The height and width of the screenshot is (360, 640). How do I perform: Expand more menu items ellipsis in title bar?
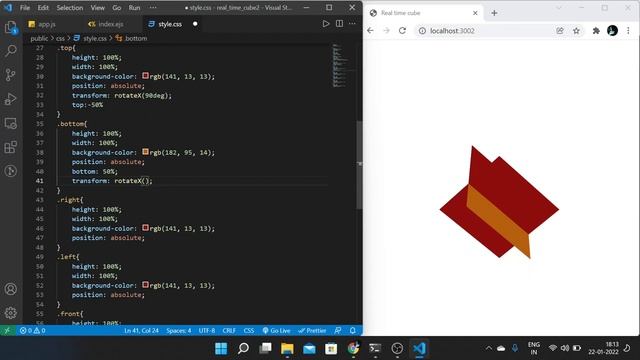coord(153,8)
